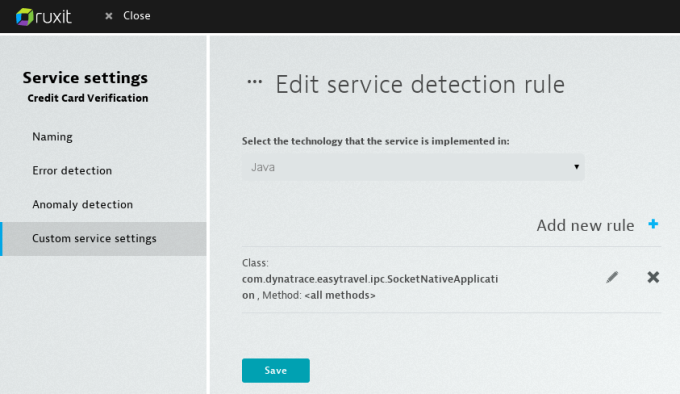Screen dimensions: 680x394
Task: Delete the SocketNativeApplication rule with the X icon
Action: 653,277
